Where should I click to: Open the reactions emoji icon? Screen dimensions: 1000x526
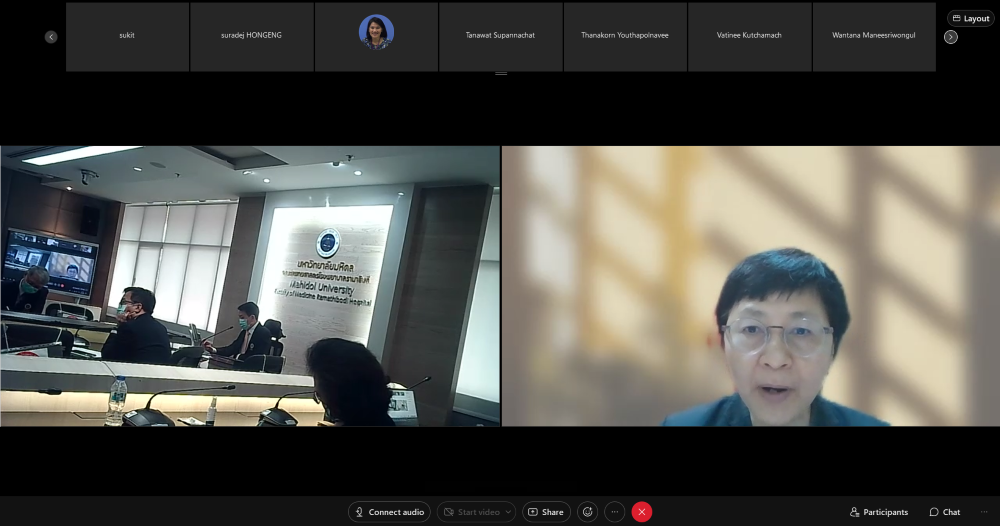click(587, 512)
